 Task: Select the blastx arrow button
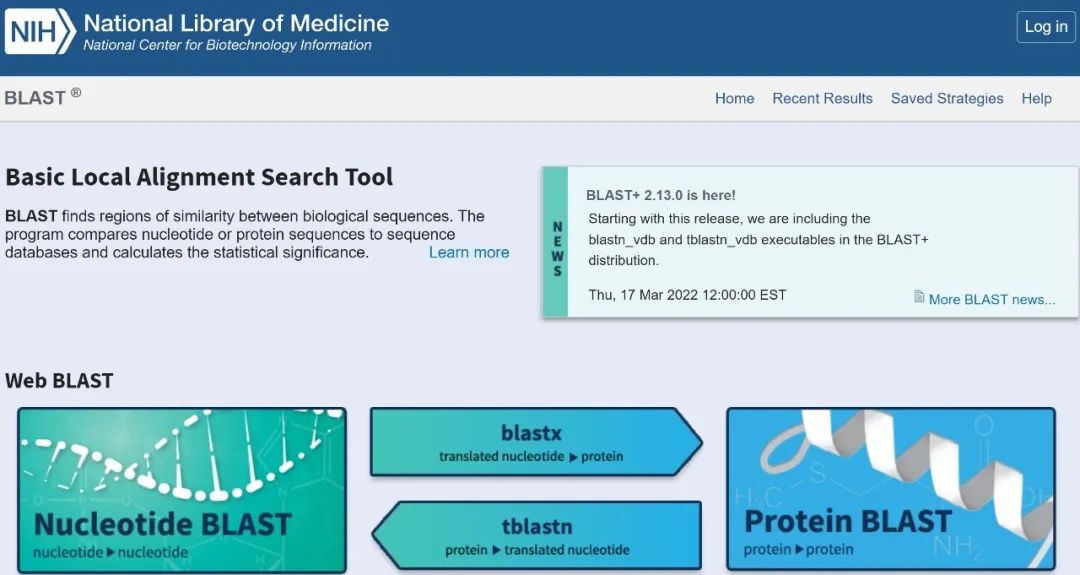tap(536, 442)
